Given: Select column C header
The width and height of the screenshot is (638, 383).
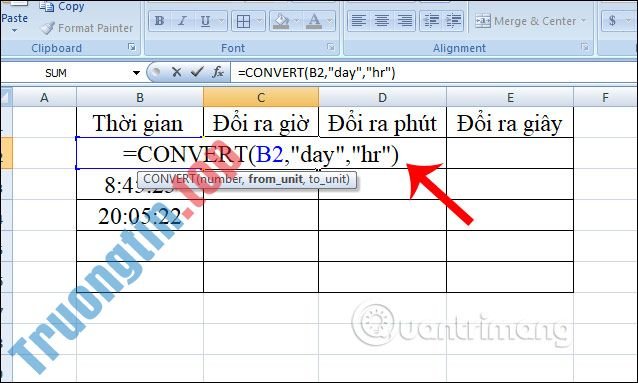Looking at the screenshot, I should tap(261, 98).
